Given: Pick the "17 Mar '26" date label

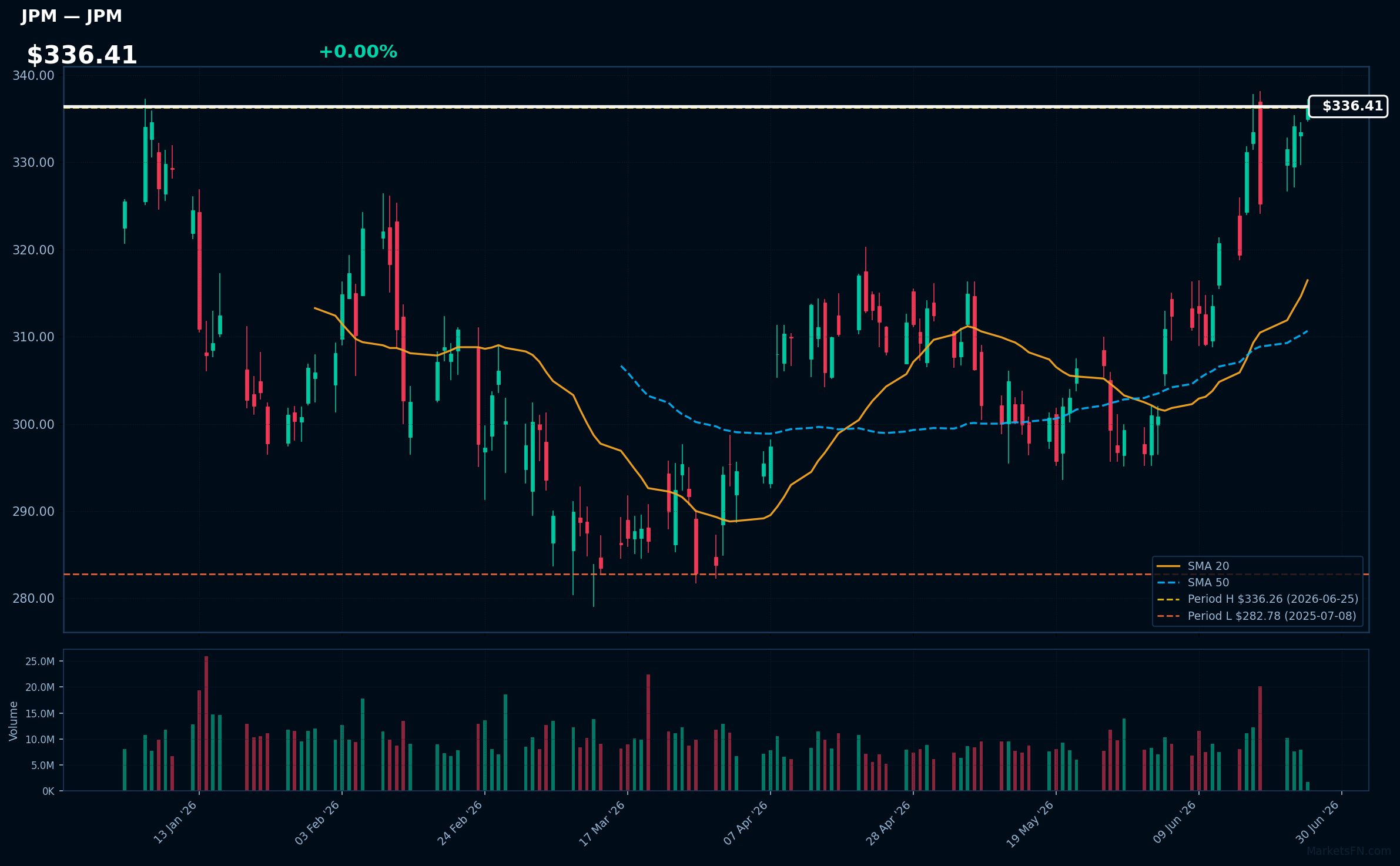Looking at the screenshot, I should (x=602, y=823).
